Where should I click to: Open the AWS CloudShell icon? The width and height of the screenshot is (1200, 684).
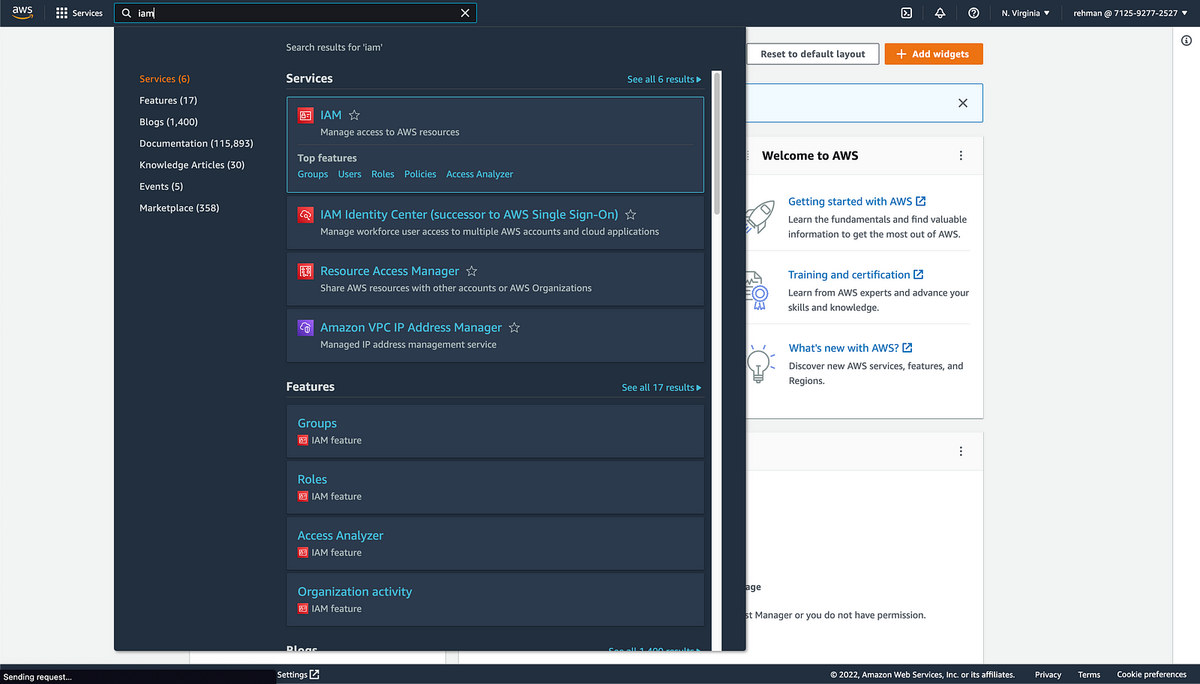[x=906, y=13]
